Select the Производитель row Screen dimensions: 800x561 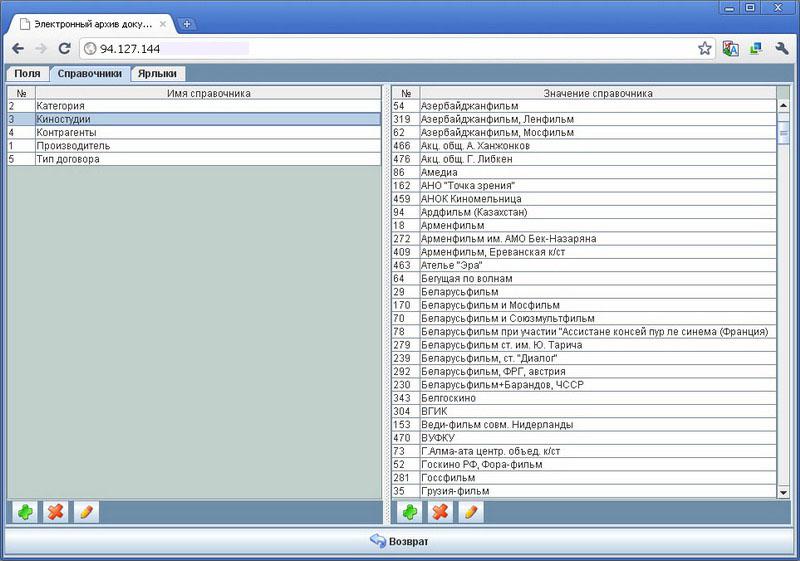pyautogui.click(x=194, y=145)
